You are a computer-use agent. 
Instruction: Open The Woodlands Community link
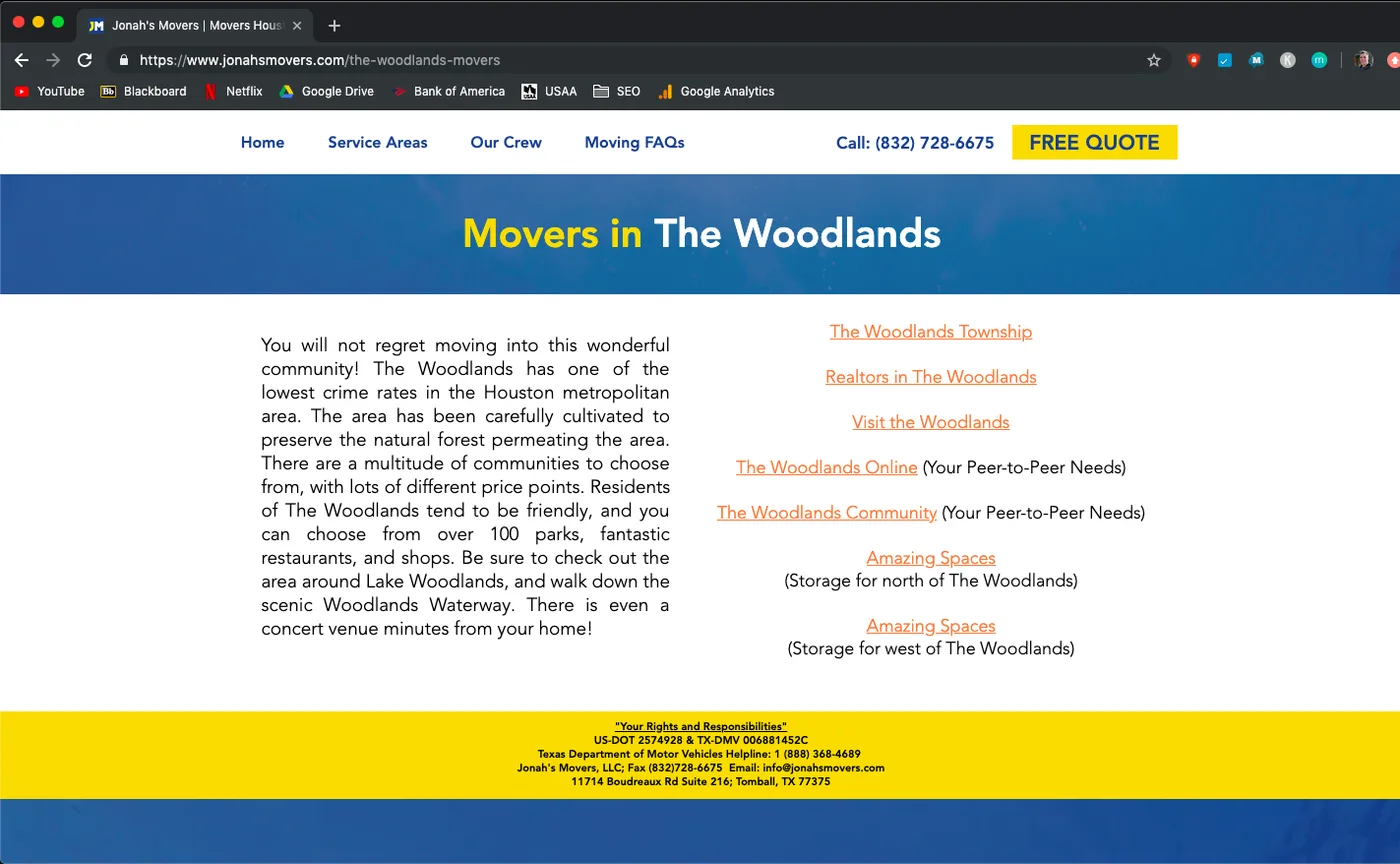point(827,512)
